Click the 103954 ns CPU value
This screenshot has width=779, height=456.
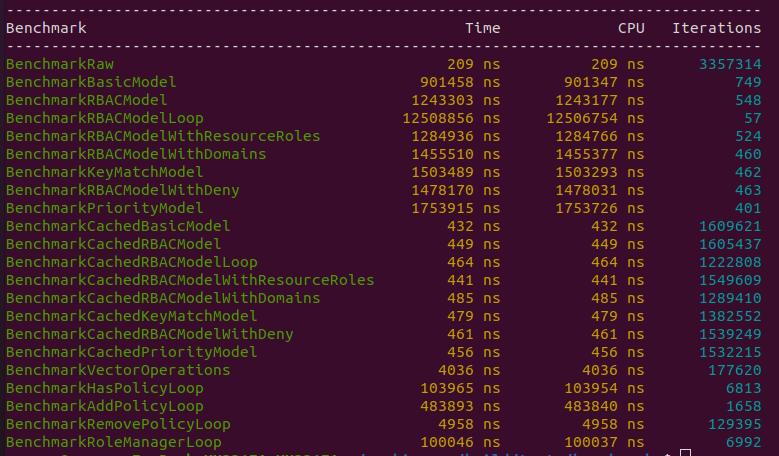(604, 388)
